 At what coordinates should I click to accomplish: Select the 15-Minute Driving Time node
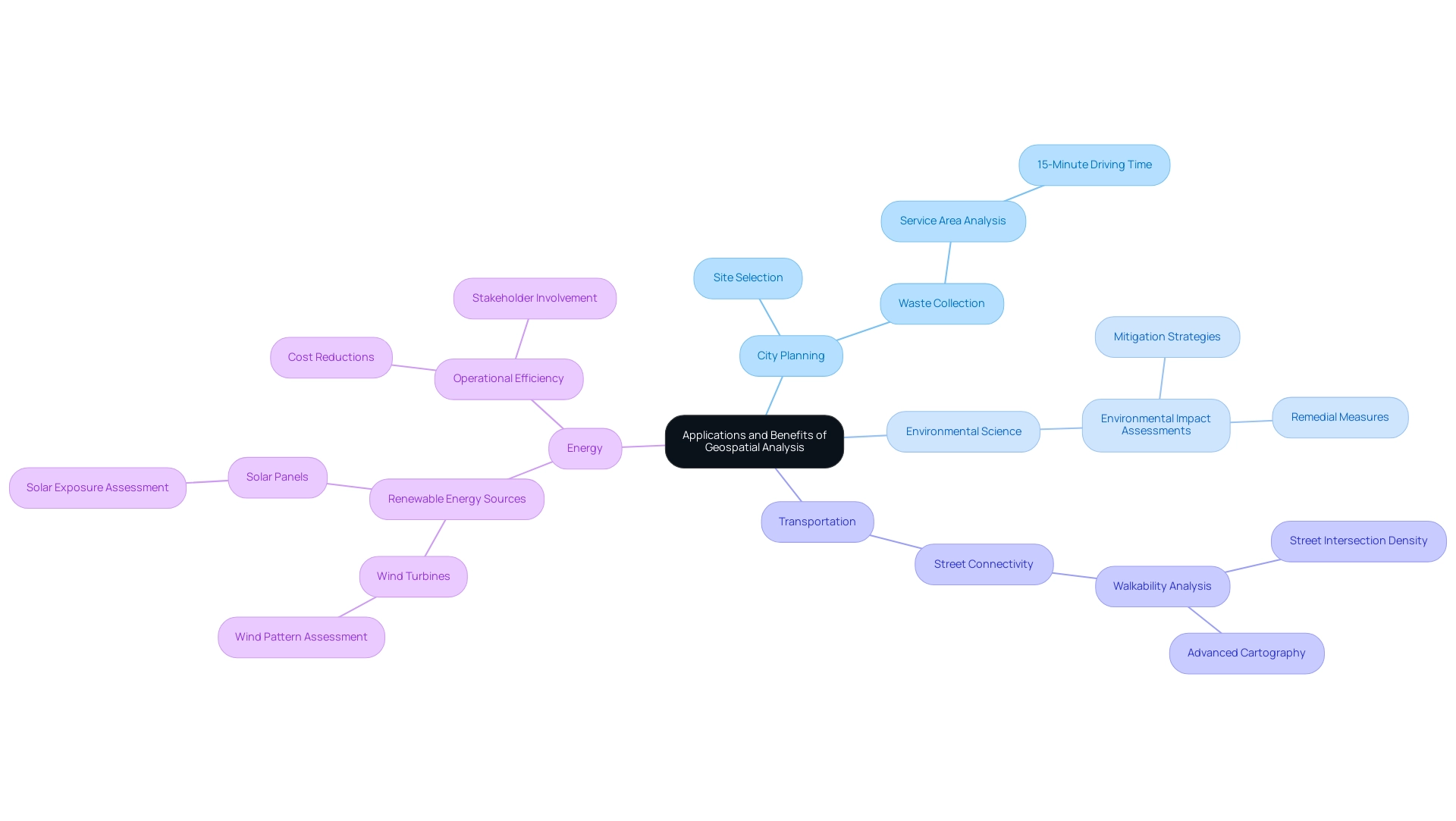pyautogui.click(x=1094, y=164)
